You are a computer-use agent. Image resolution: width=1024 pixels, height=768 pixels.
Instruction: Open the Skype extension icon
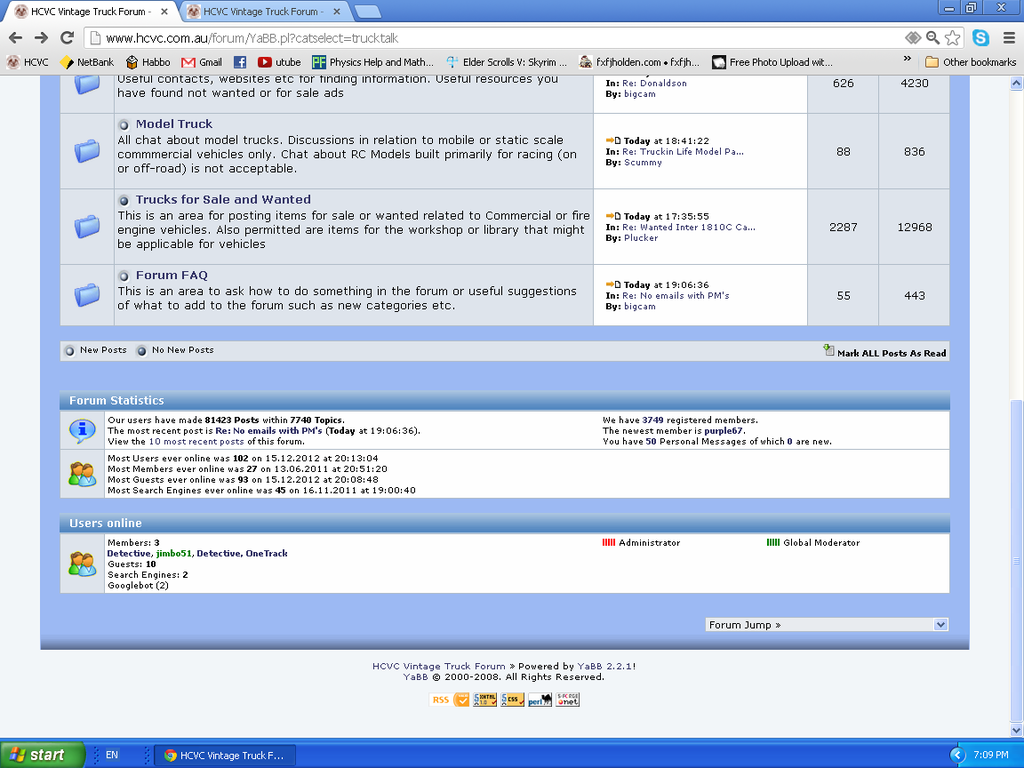[x=980, y=38]
